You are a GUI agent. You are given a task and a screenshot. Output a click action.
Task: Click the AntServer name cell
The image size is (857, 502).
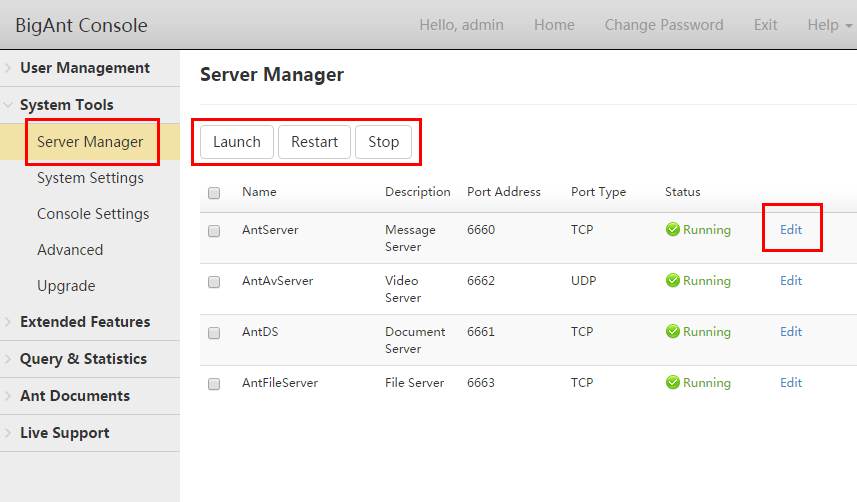tap(270, 230)
